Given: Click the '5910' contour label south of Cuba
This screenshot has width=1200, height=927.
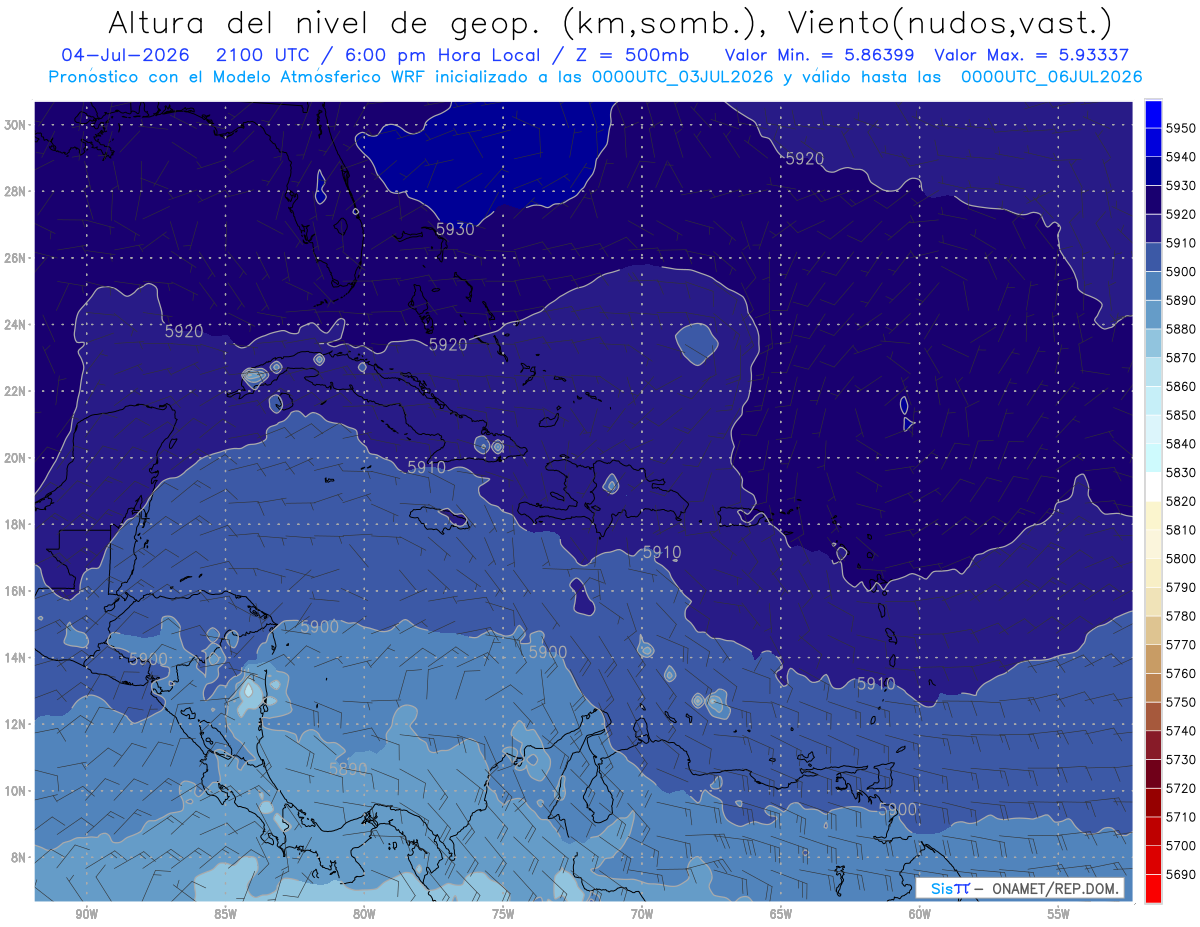Looking at the screenshot, I should [427, 467].
